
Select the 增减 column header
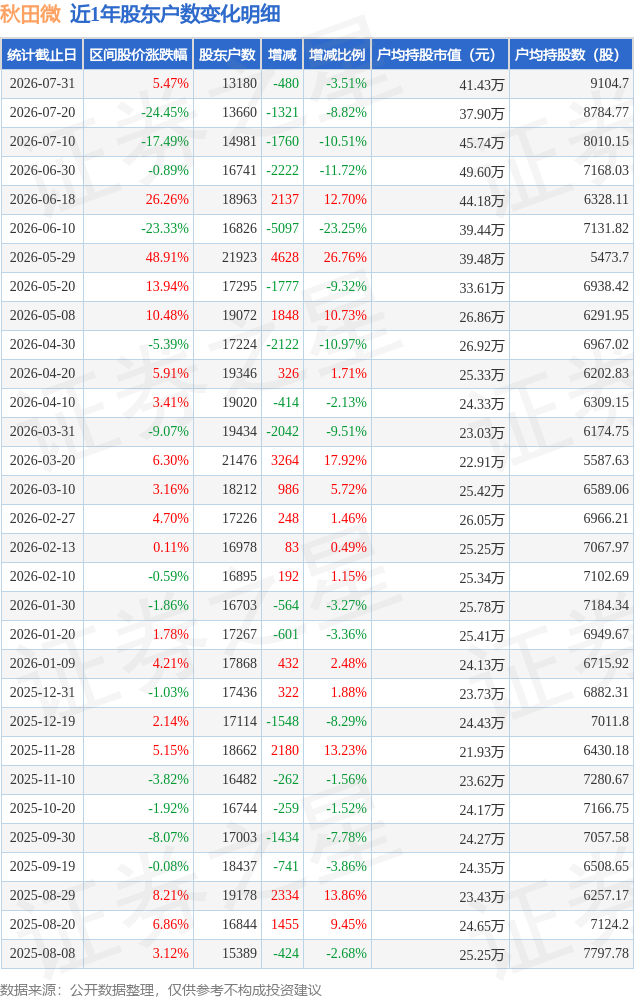[282, 55]
